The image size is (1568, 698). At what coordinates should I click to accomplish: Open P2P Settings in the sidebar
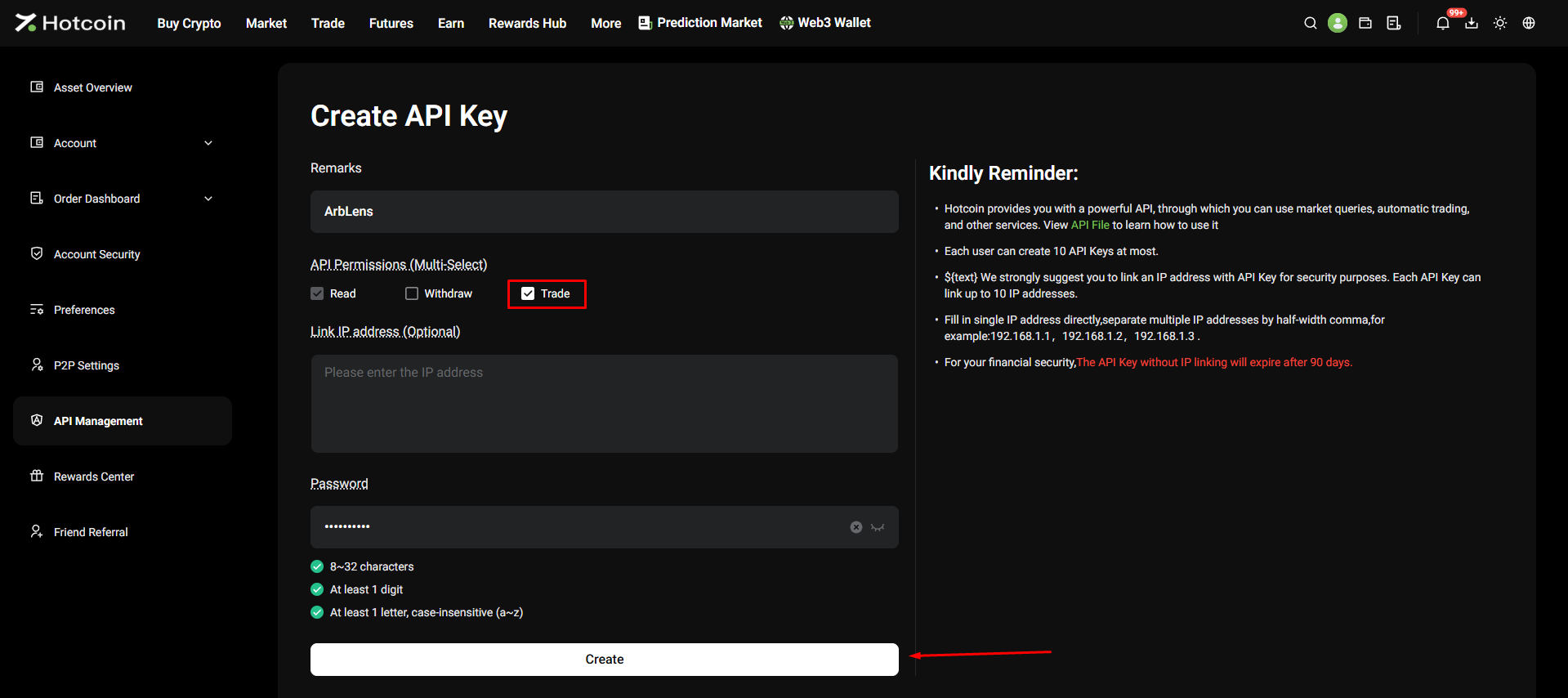[x=123, y=365]
